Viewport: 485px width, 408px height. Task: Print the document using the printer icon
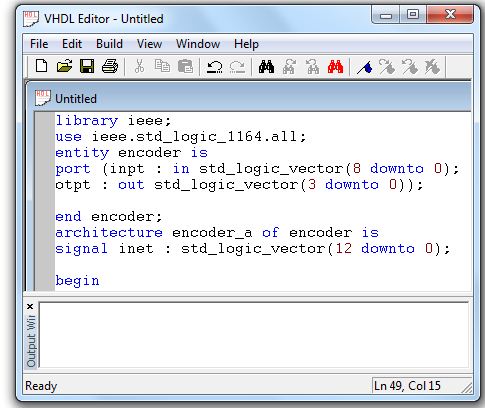[110, 66]
